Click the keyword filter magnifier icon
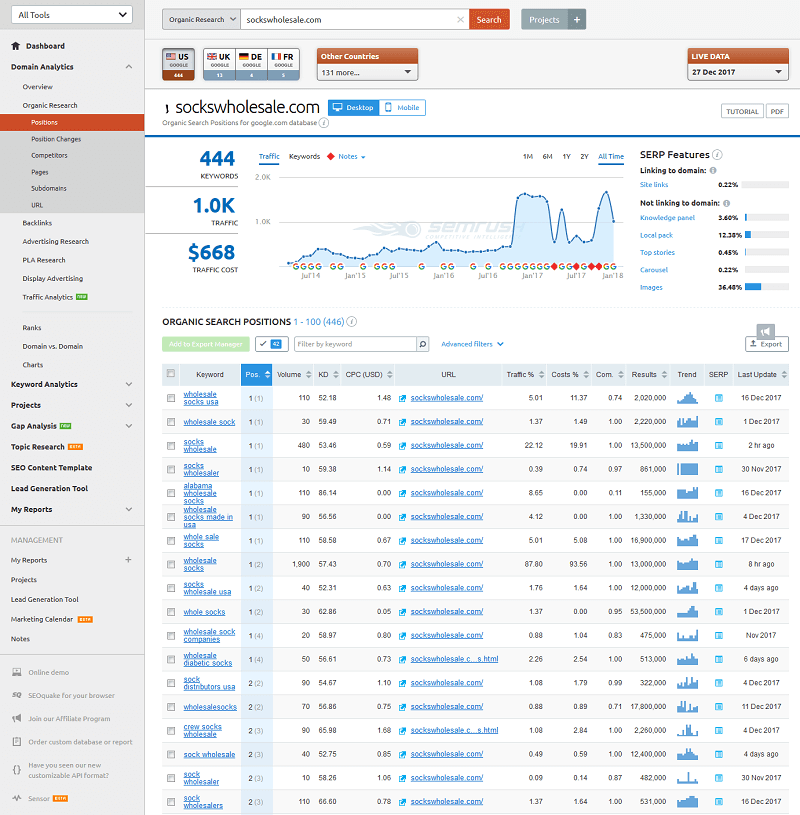This screenshot has width=800, height=815. point(423,344)
